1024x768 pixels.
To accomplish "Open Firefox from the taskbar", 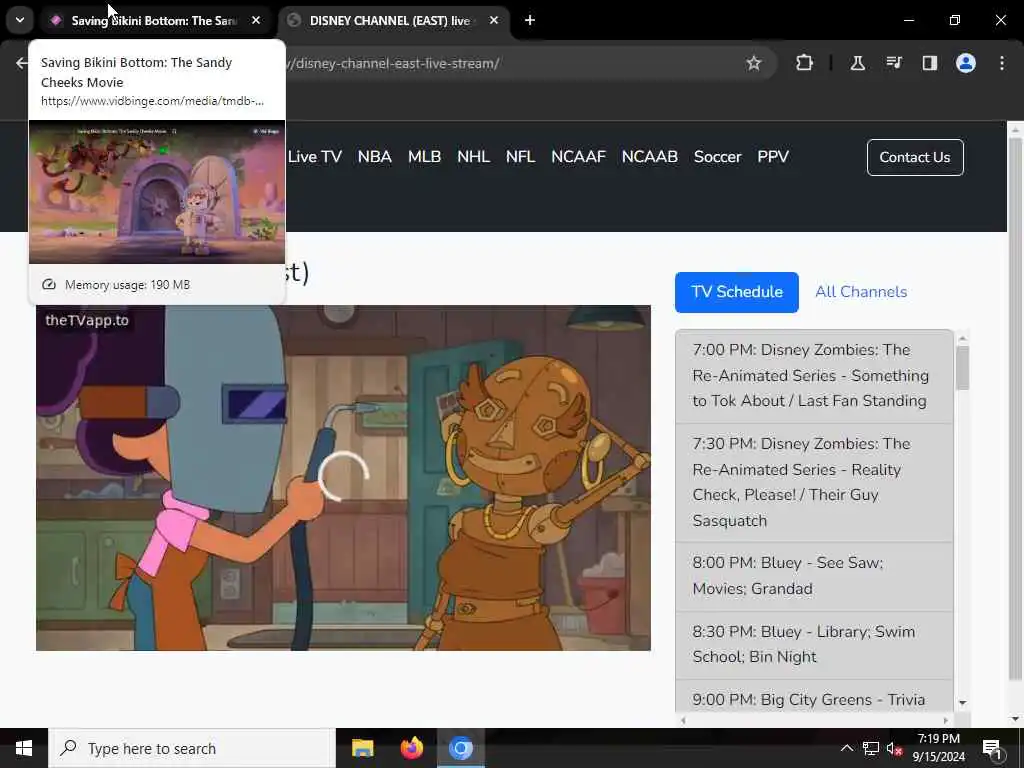I will coord(411,748).
